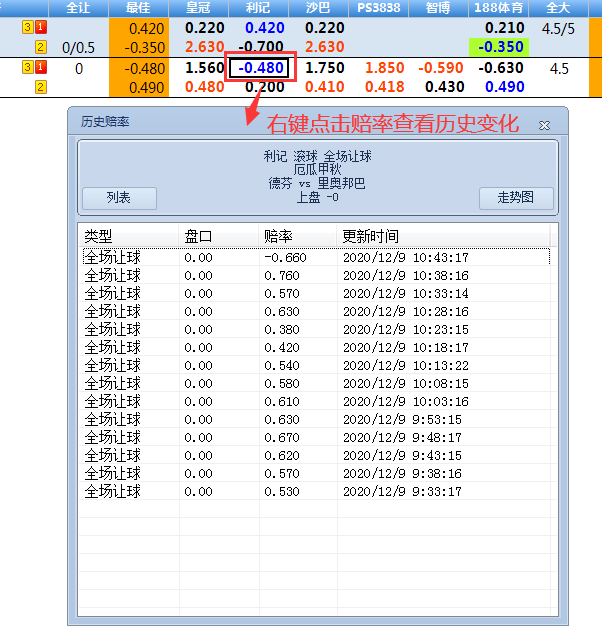The width and height of the screenshot is (602, 640).
Task: Click the 类型 column header
Action: (128, 236)
